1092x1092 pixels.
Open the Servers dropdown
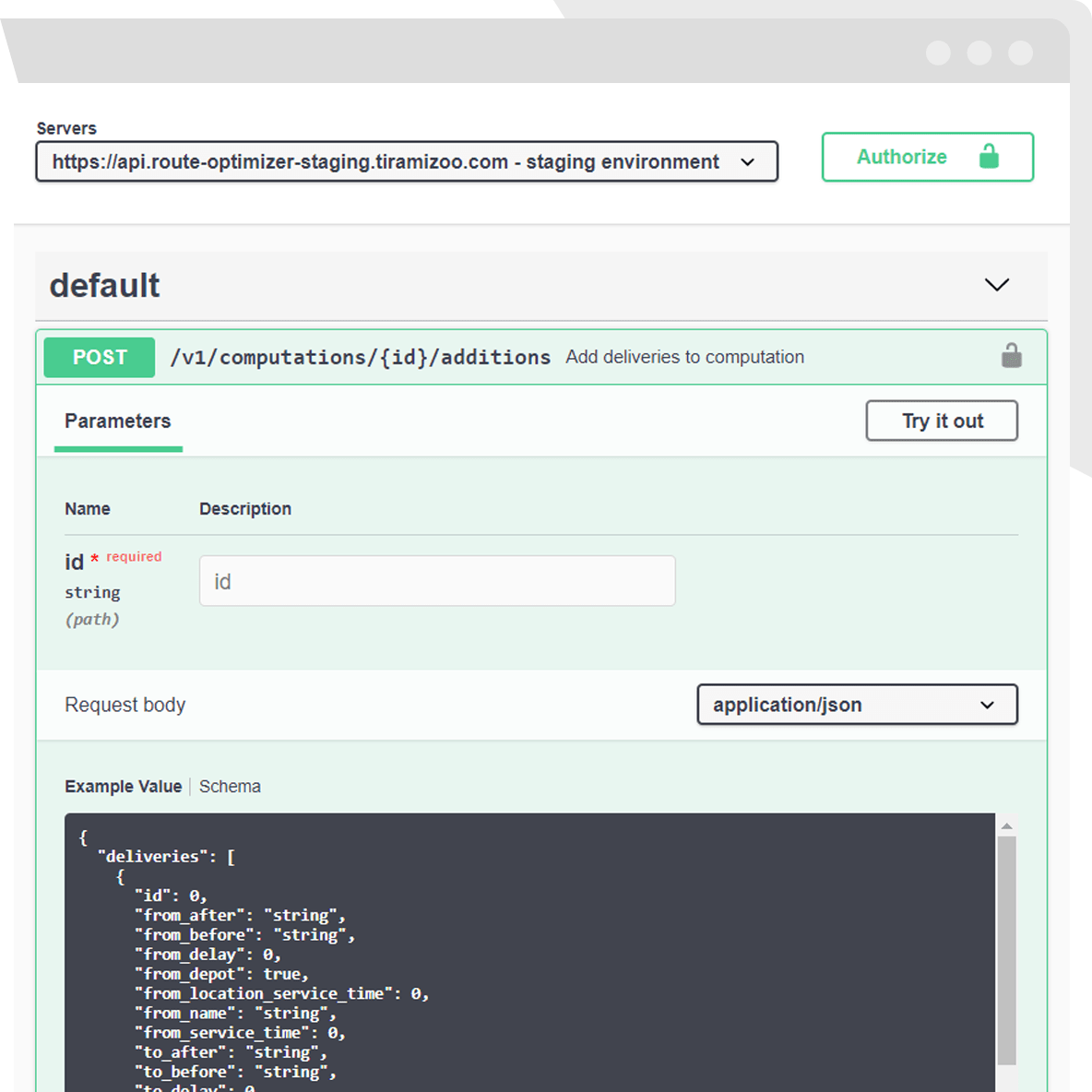(x=407, y=162)
